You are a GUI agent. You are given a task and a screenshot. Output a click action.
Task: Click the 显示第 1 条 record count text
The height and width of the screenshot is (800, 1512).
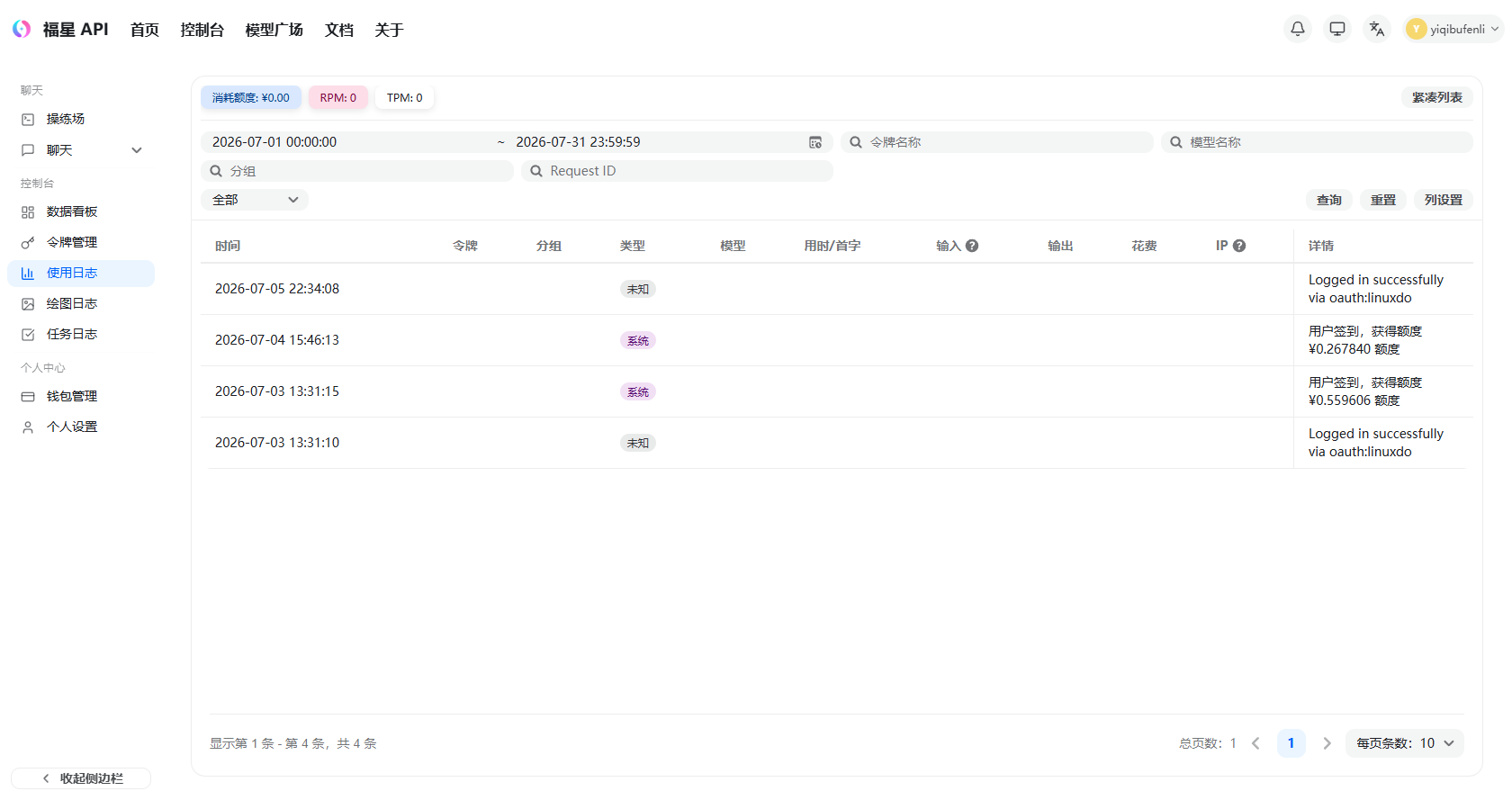(x=293, y=743)
